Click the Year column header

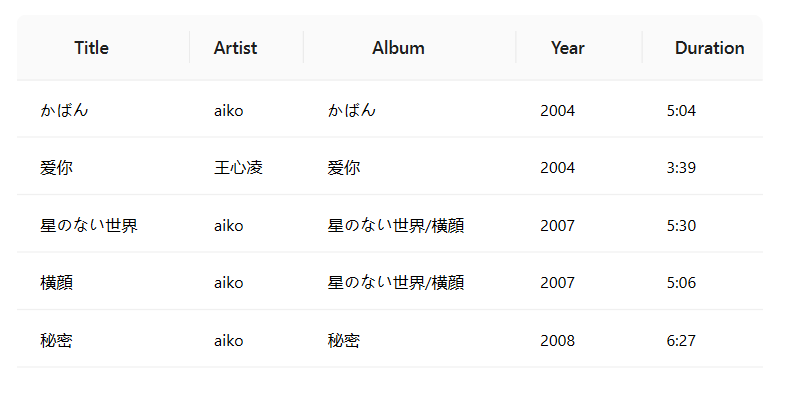[x=567, y=48]
